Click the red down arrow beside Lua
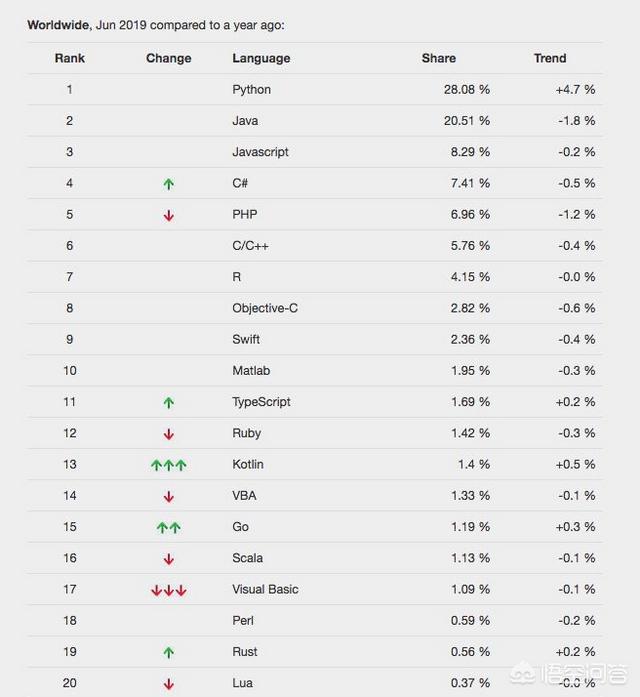 point(168,684)
